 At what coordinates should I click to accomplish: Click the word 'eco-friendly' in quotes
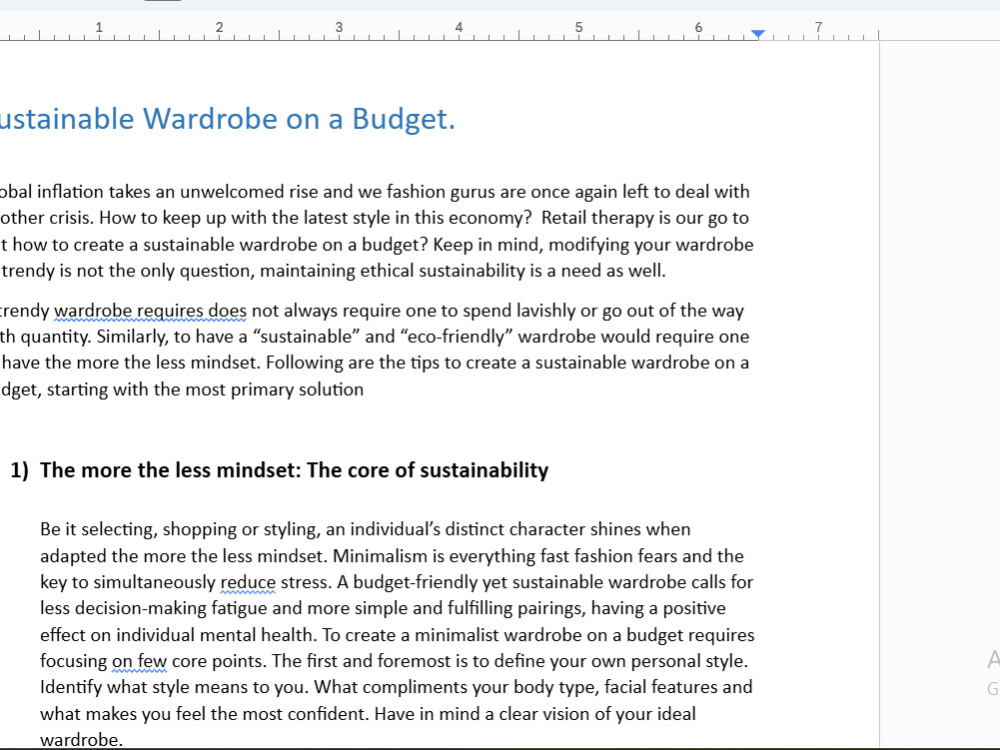455,336
